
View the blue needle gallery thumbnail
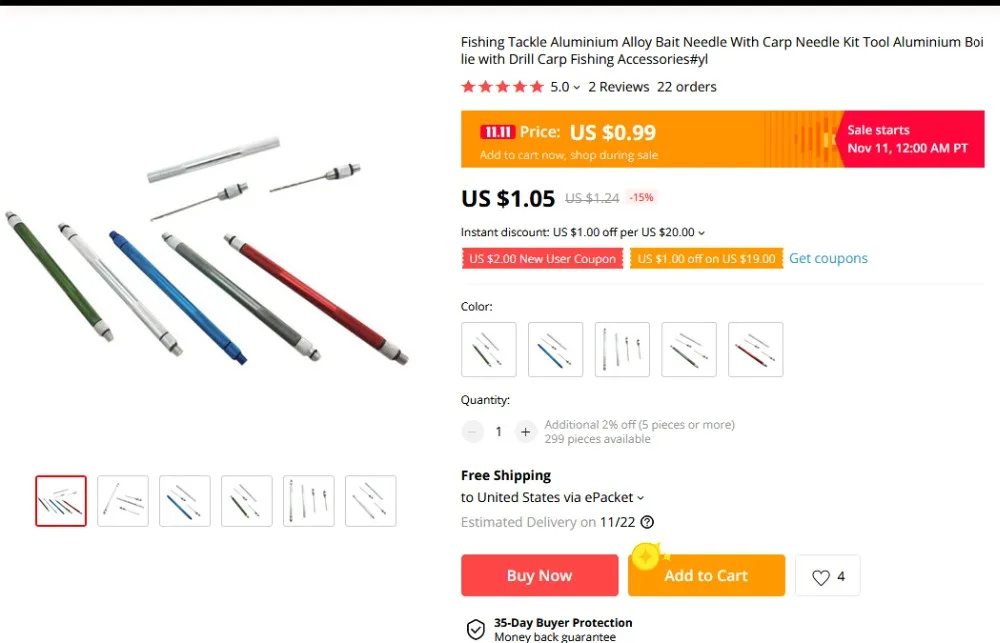(x=185, y=501)
